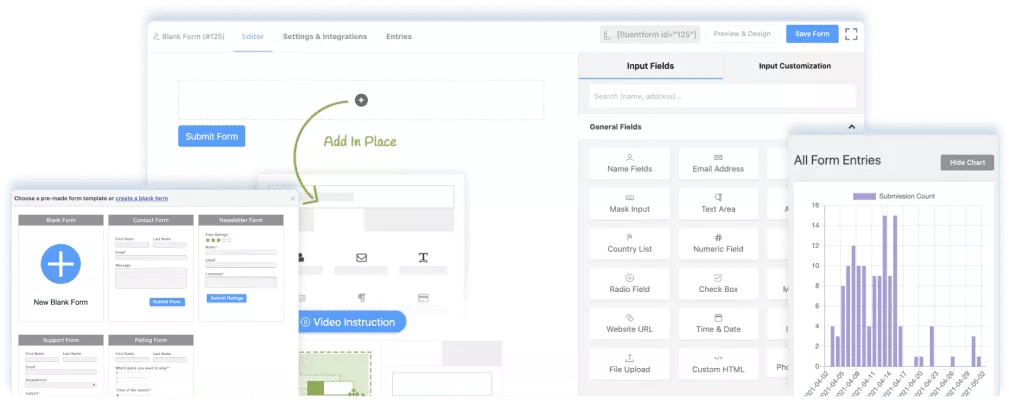Switch to Settings & Integrations tab
The image size is (1009, 400).
[x=325, y=36]
